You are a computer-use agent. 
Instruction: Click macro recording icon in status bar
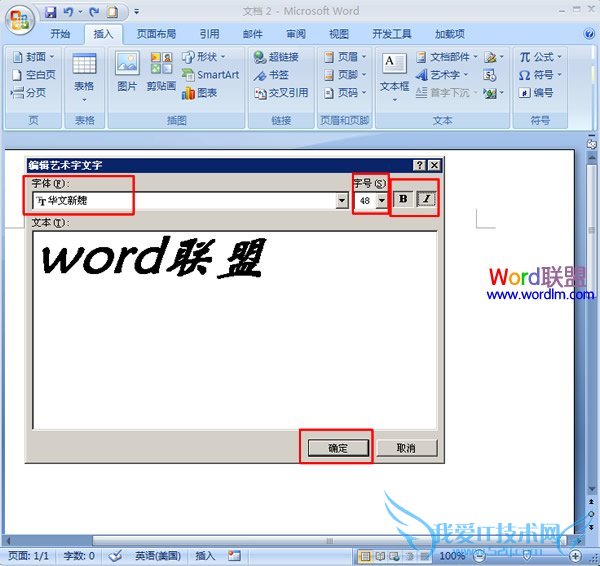tap(234, 555)
